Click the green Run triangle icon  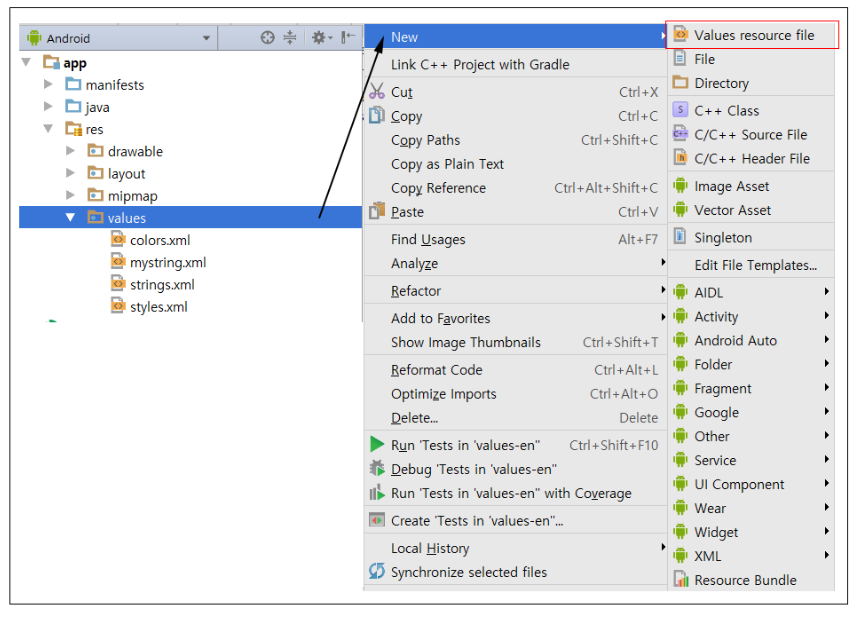(x=377, y=444)
